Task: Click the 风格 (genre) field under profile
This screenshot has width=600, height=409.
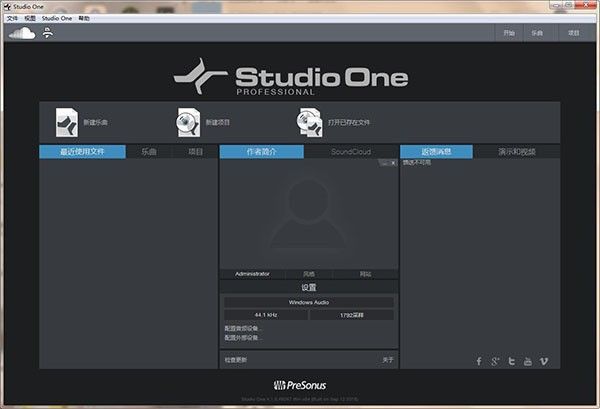Action: (309, 274)
